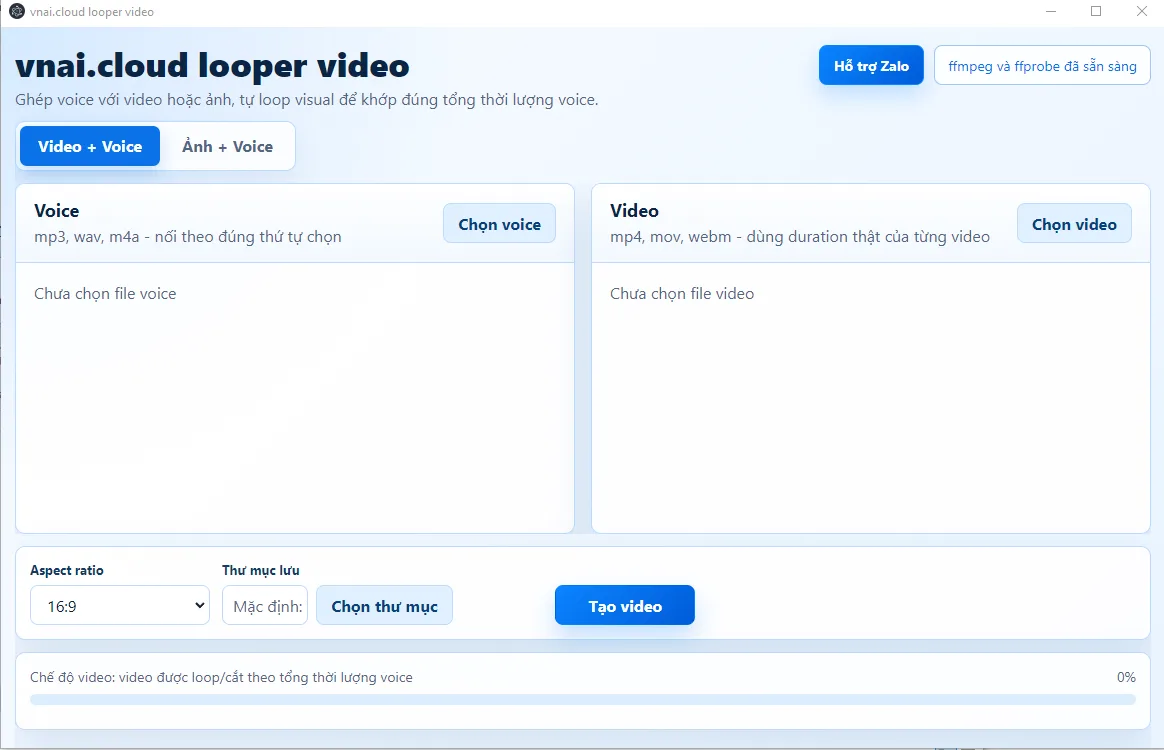Click the vnai.cloud looper video heading
1164x750 pixels.
(212, 66)
